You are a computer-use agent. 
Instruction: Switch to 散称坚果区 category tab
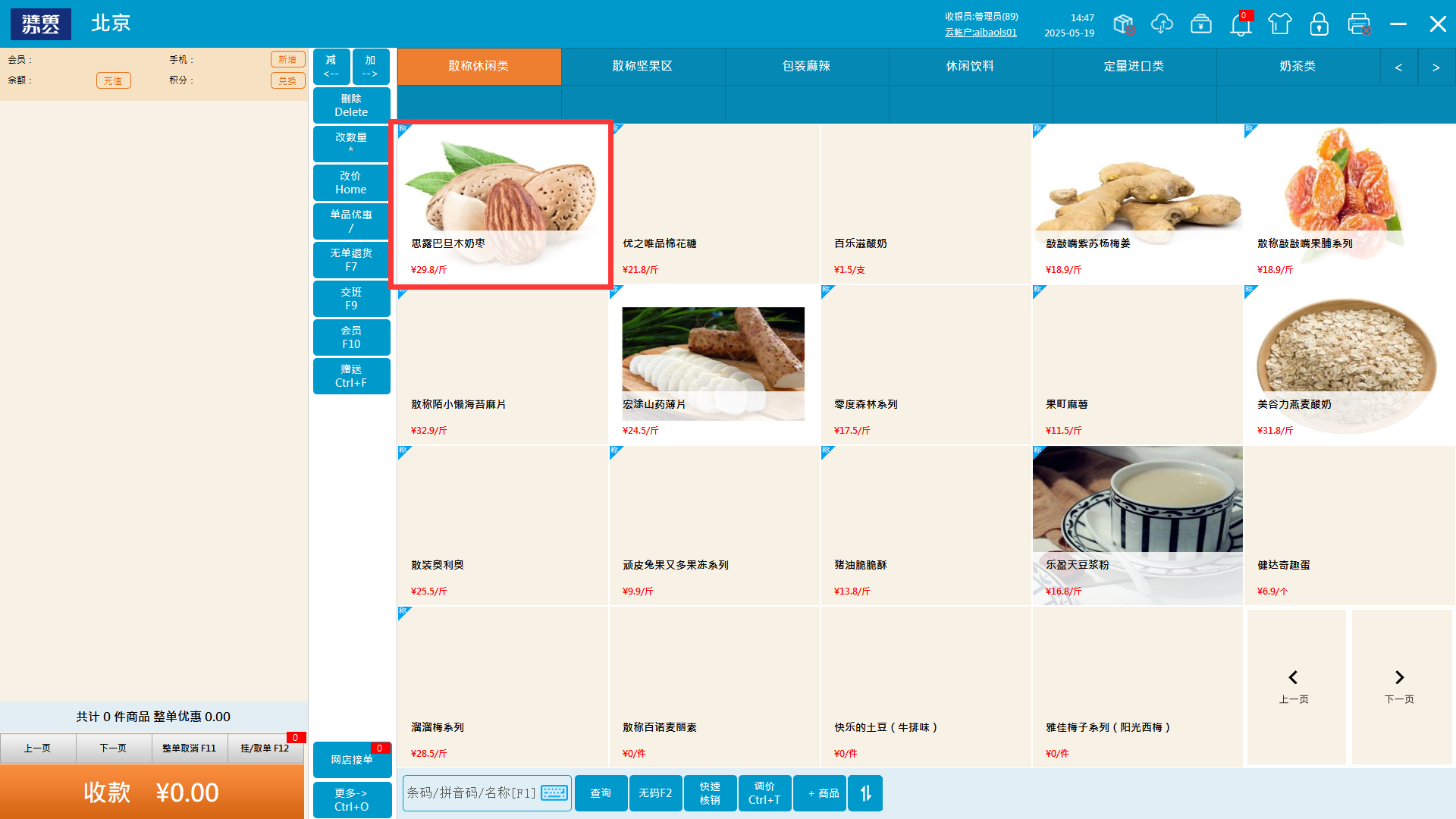[x=643, y=67]
